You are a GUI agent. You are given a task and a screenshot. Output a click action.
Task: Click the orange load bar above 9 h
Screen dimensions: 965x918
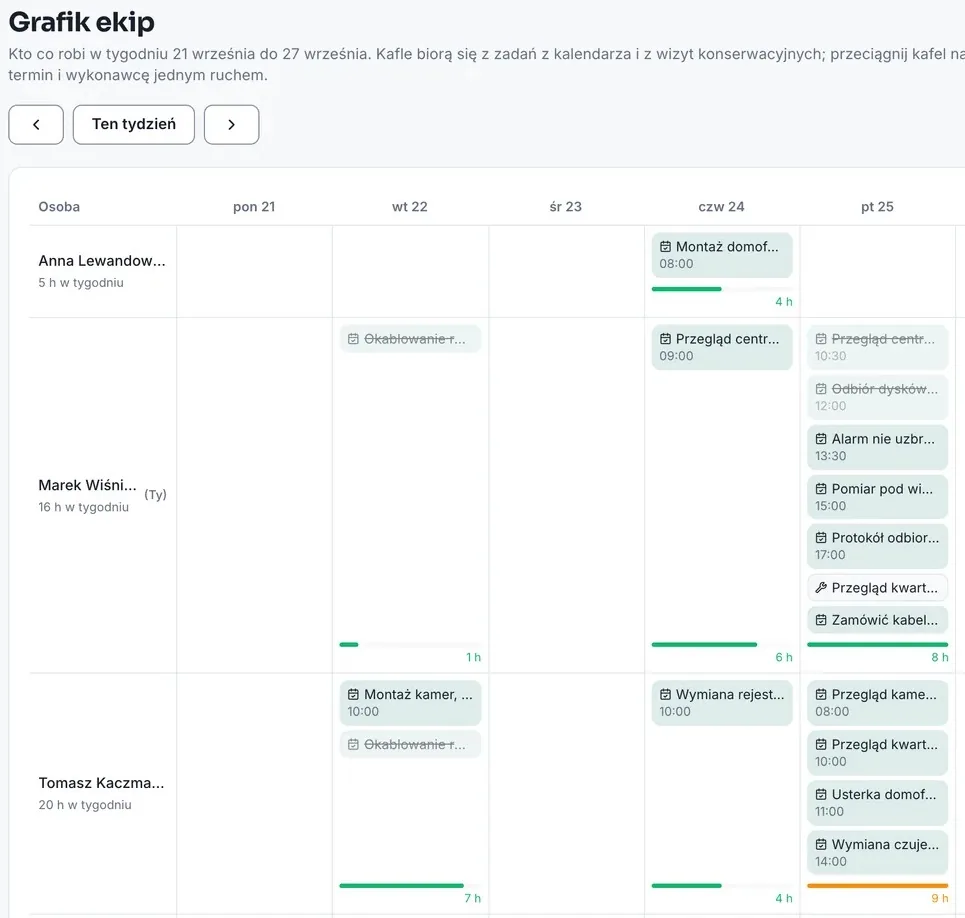pos(878,886)
